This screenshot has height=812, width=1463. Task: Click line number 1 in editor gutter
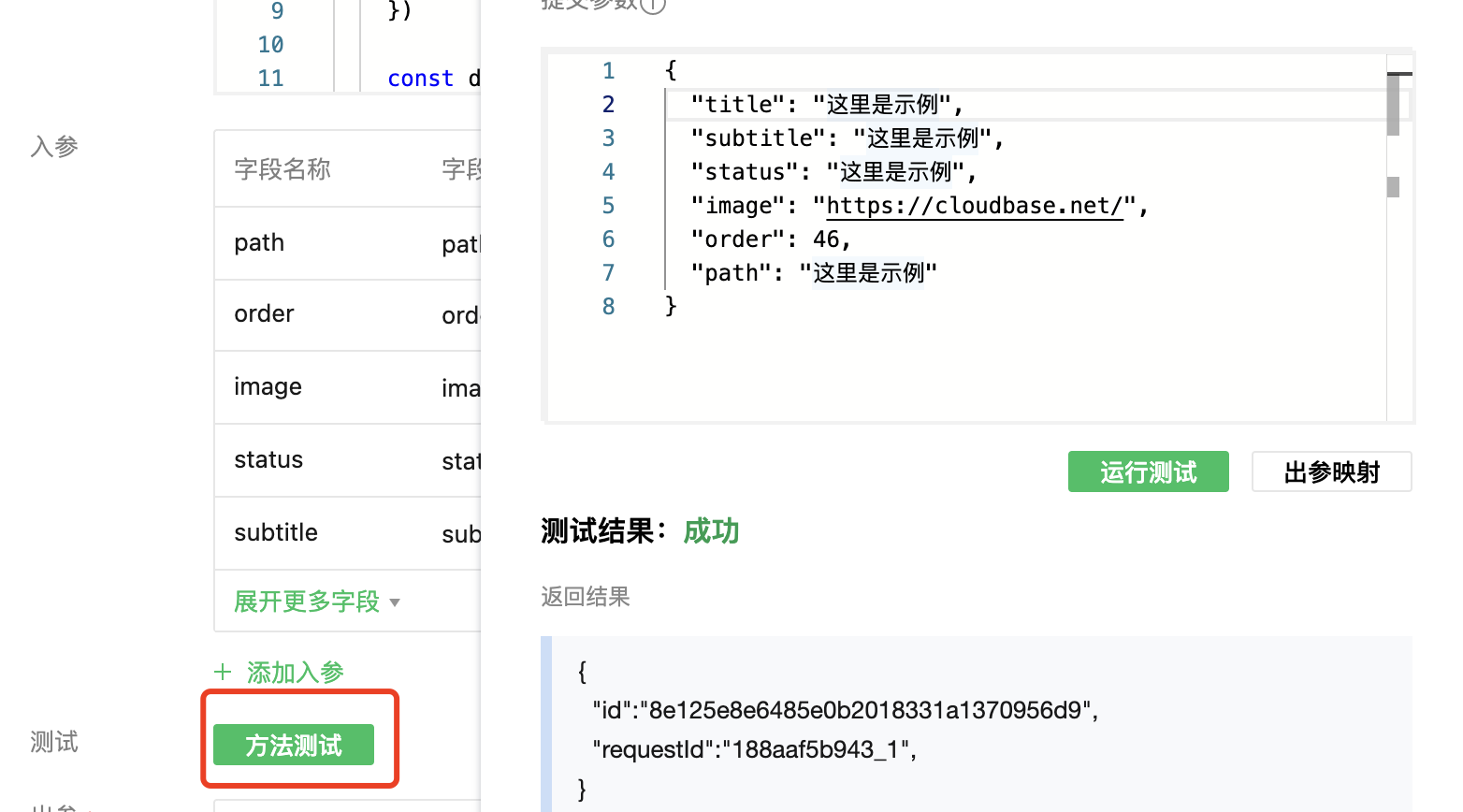pyautogui.click(x=609, y=70)
